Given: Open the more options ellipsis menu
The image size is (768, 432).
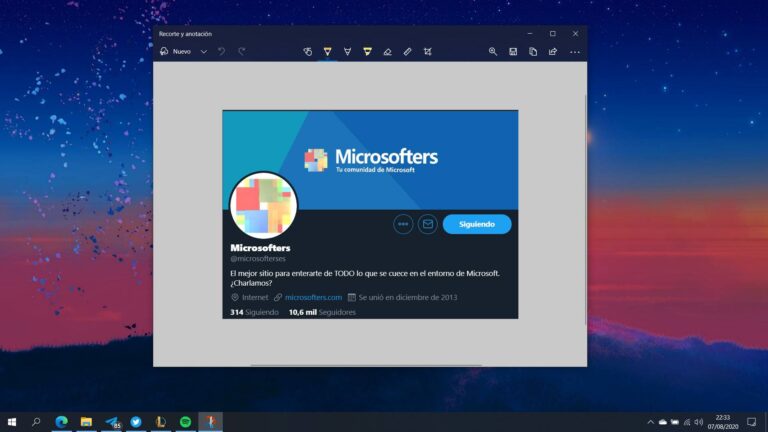Looking at the screenshot, I should click(x=575, y=51).
